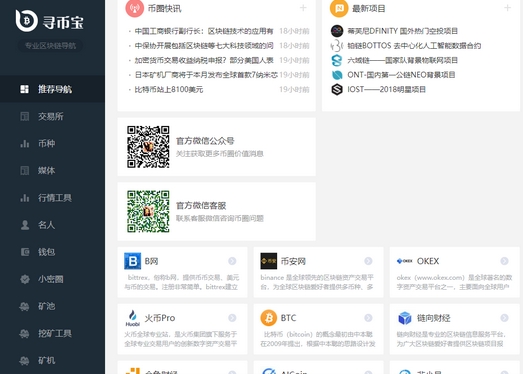Open OKEX card arrow button
523x374 pixels.
[504, 261]
